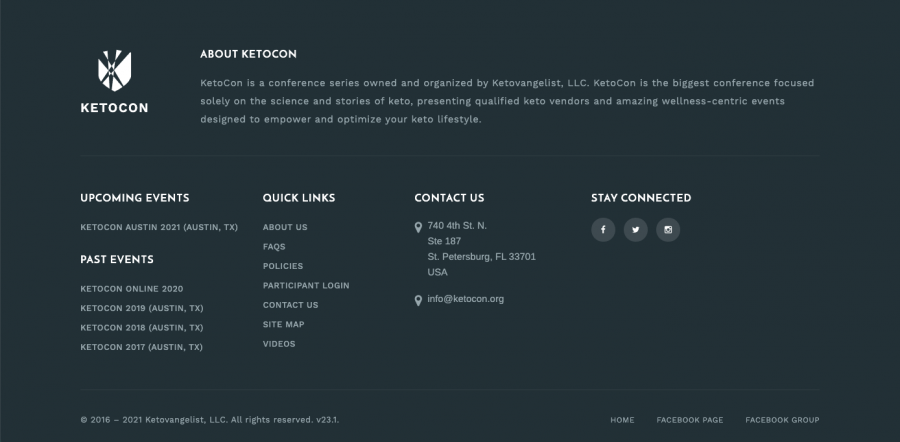Open KetoCon Online 2020 past event
The image size is (900, 442).
pyautogui.click(x=132, y=289)
